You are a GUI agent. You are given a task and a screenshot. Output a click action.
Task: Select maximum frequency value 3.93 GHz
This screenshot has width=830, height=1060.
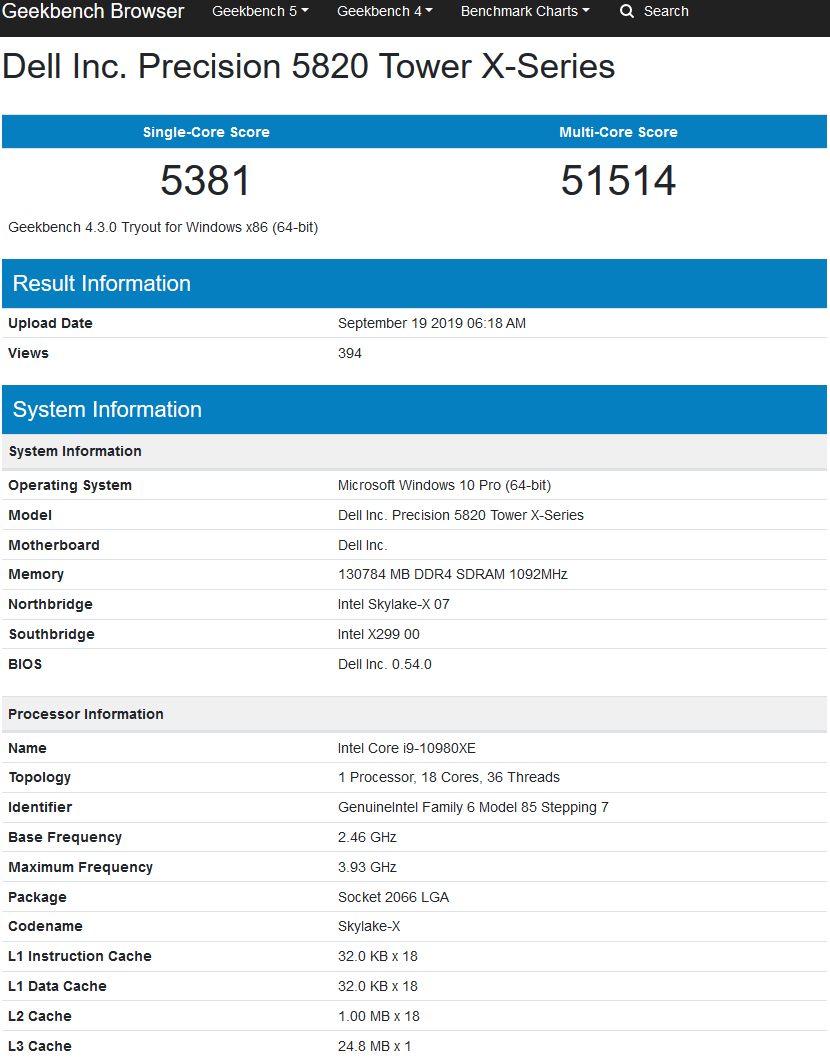[x=367, y=867]
